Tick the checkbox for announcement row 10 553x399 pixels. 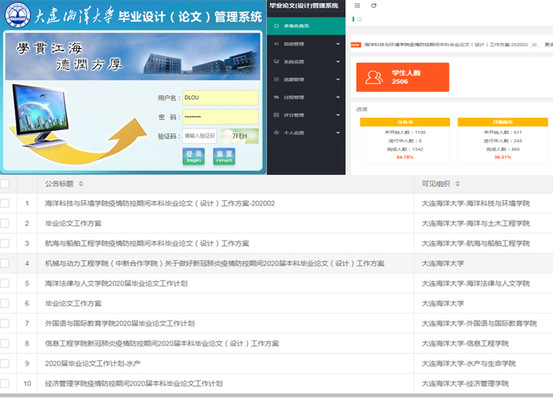[x=5, y=383]
